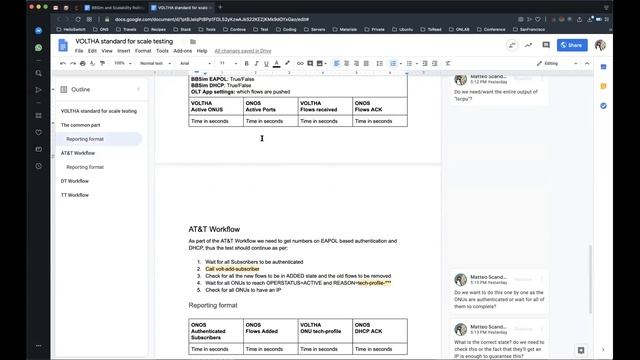
Task: Pick a highlight color with the marker
Action: (287, 63)
